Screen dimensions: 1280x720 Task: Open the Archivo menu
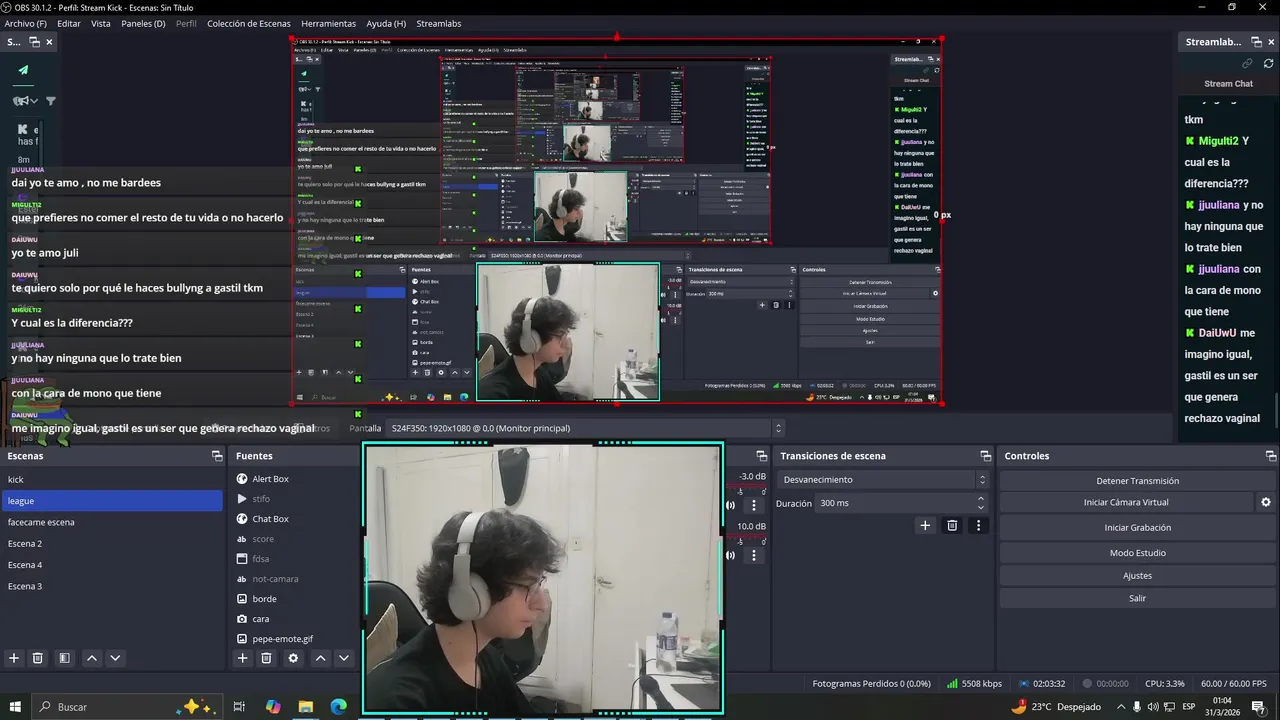(x=25, y=23)
